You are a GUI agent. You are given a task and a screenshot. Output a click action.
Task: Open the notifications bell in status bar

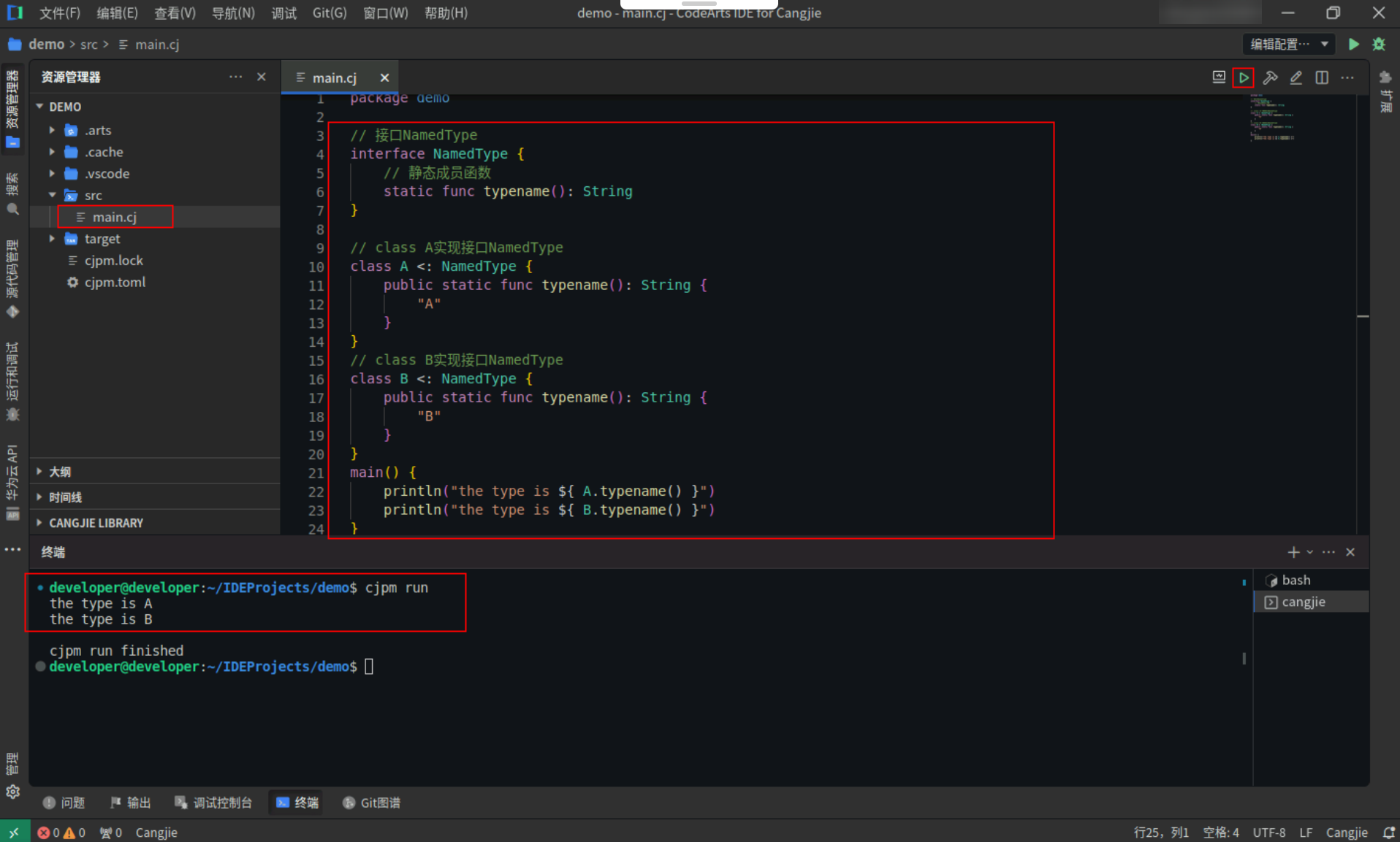coord(1388,833)
